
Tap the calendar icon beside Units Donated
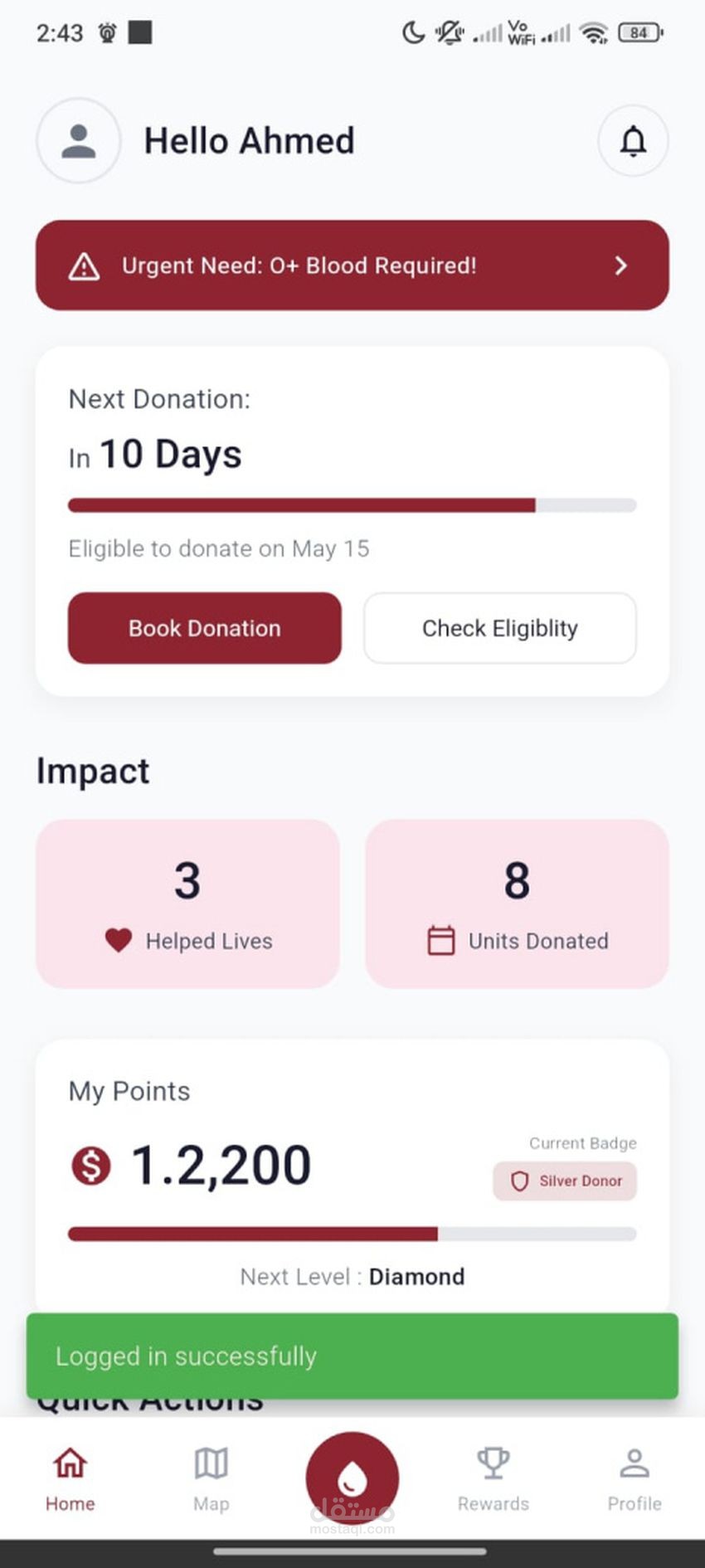(x=440, y=940)
